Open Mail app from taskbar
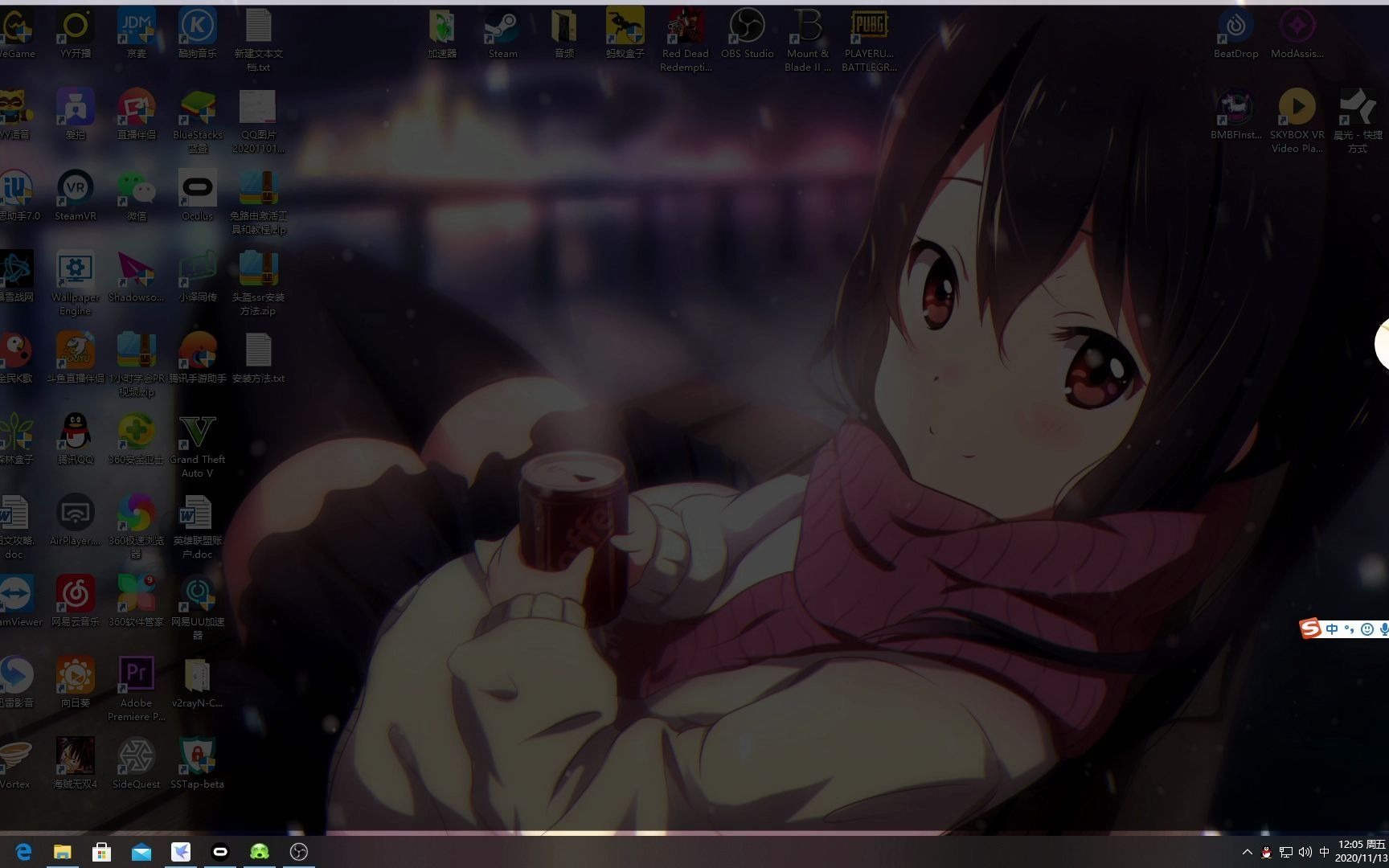The height and width of the screenshot is (868, 1389). 141,852
